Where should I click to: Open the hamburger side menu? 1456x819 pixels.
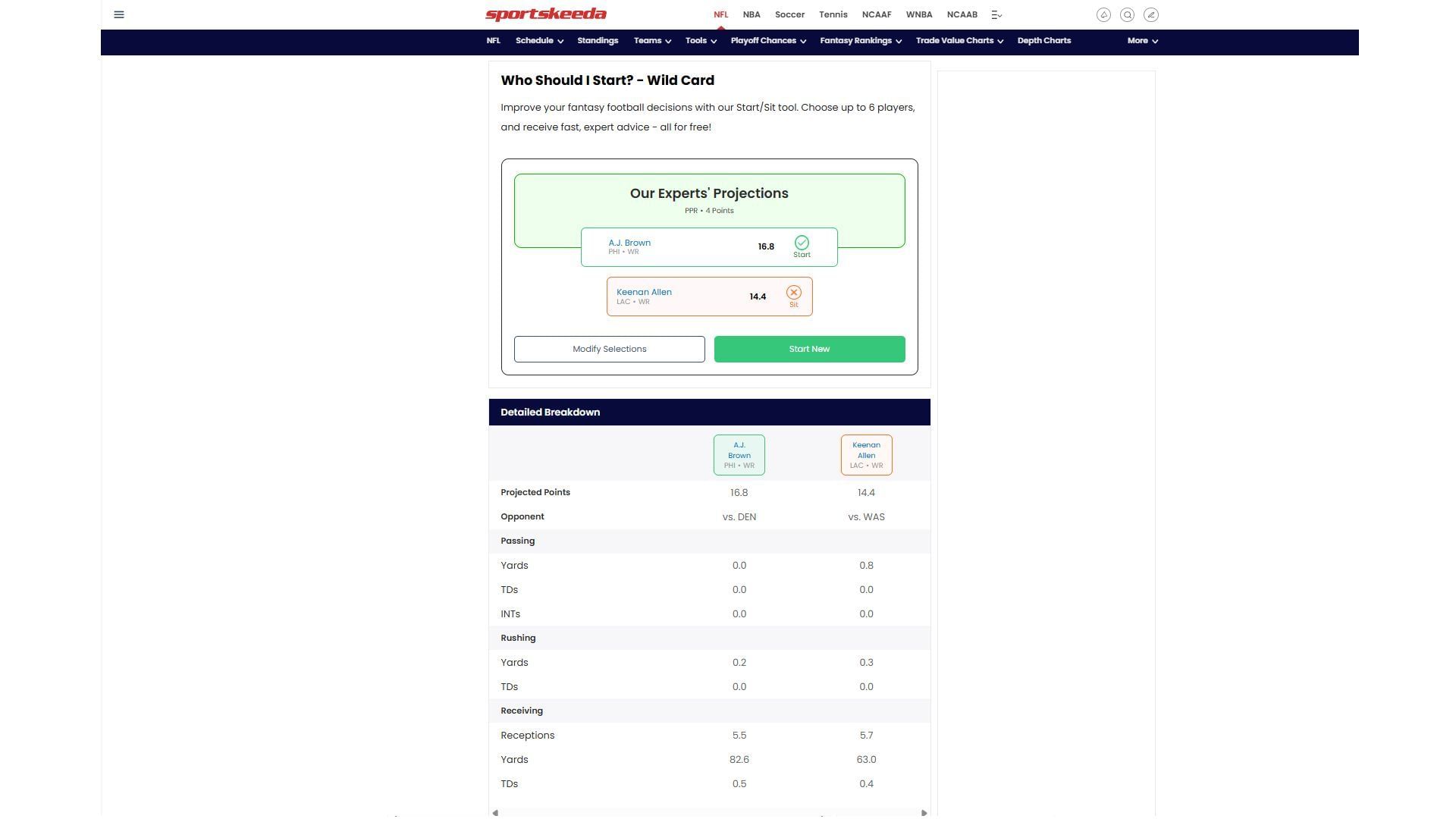[x=119, y=14]
